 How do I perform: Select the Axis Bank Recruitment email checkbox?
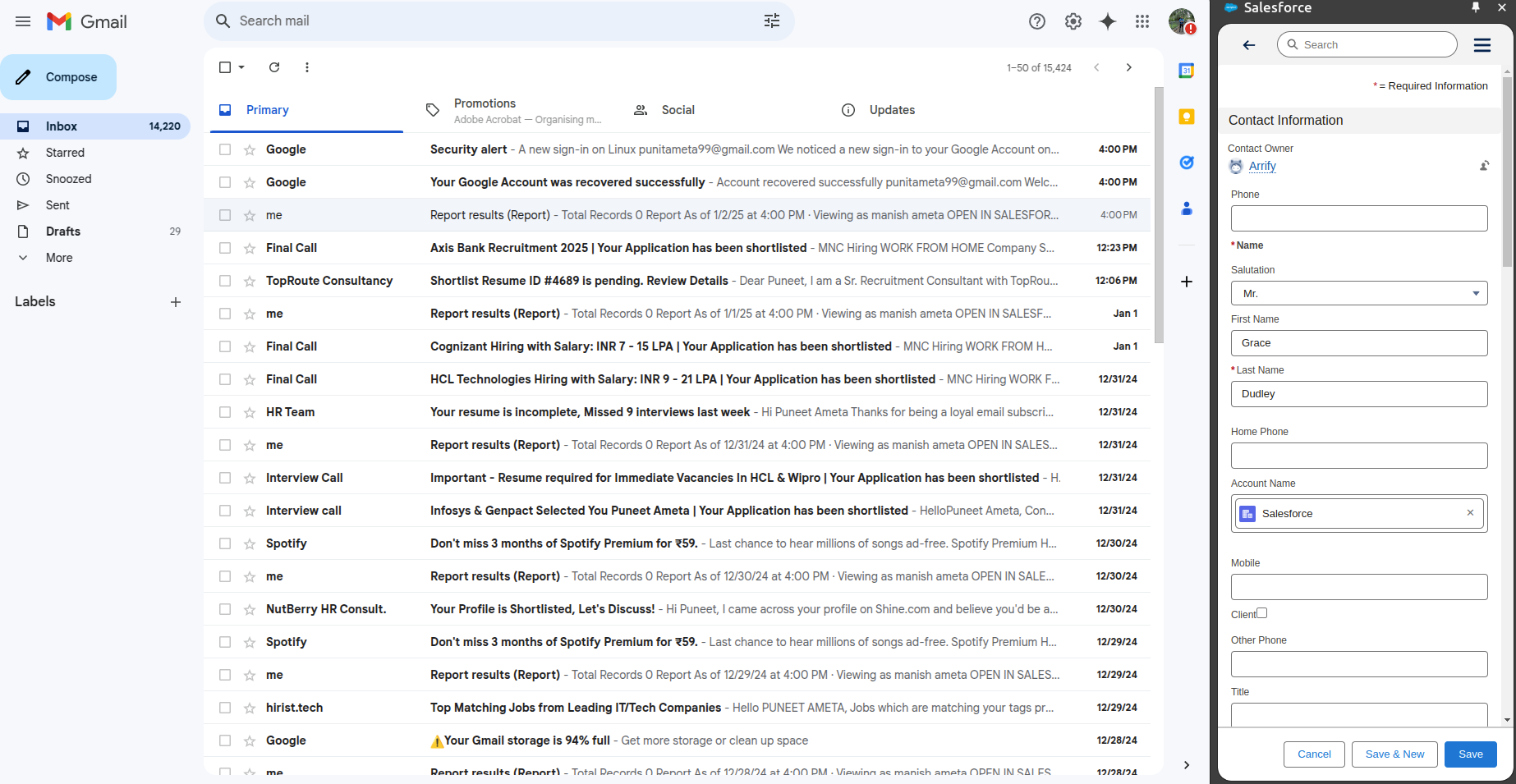click(x=225, y=247)
